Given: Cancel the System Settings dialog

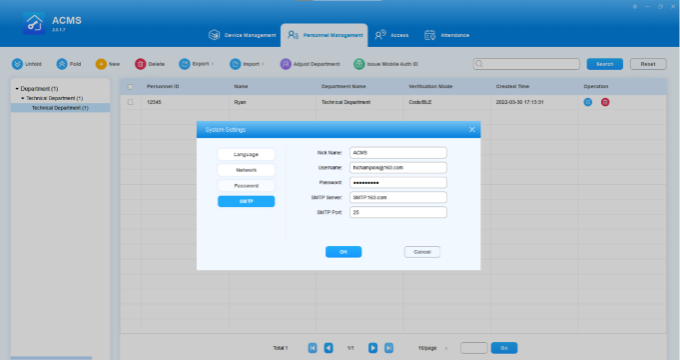Looking at the screenshot, I should coord(422,252).
